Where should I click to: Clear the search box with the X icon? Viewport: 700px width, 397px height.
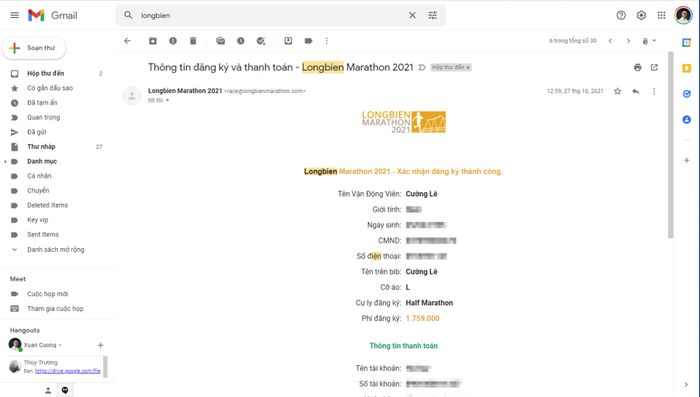[x=412, y=15]
